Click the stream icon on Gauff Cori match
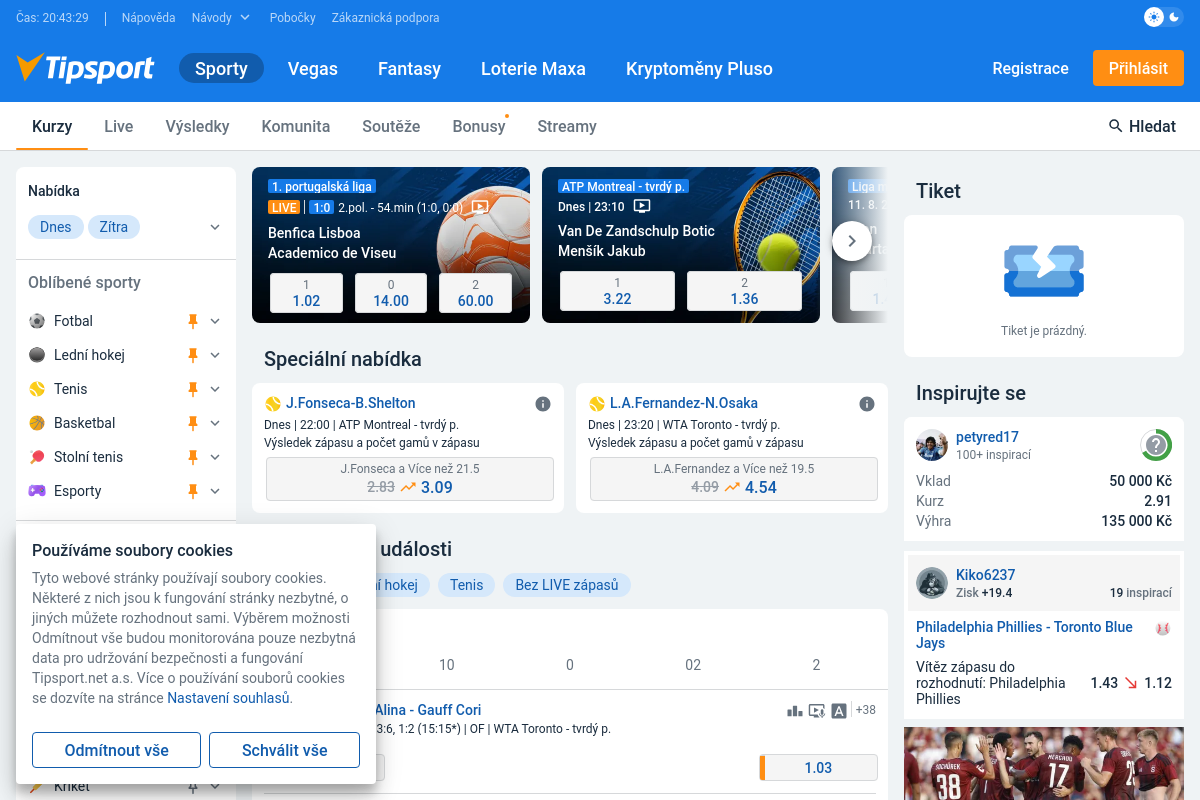 [x=817, y=711]
